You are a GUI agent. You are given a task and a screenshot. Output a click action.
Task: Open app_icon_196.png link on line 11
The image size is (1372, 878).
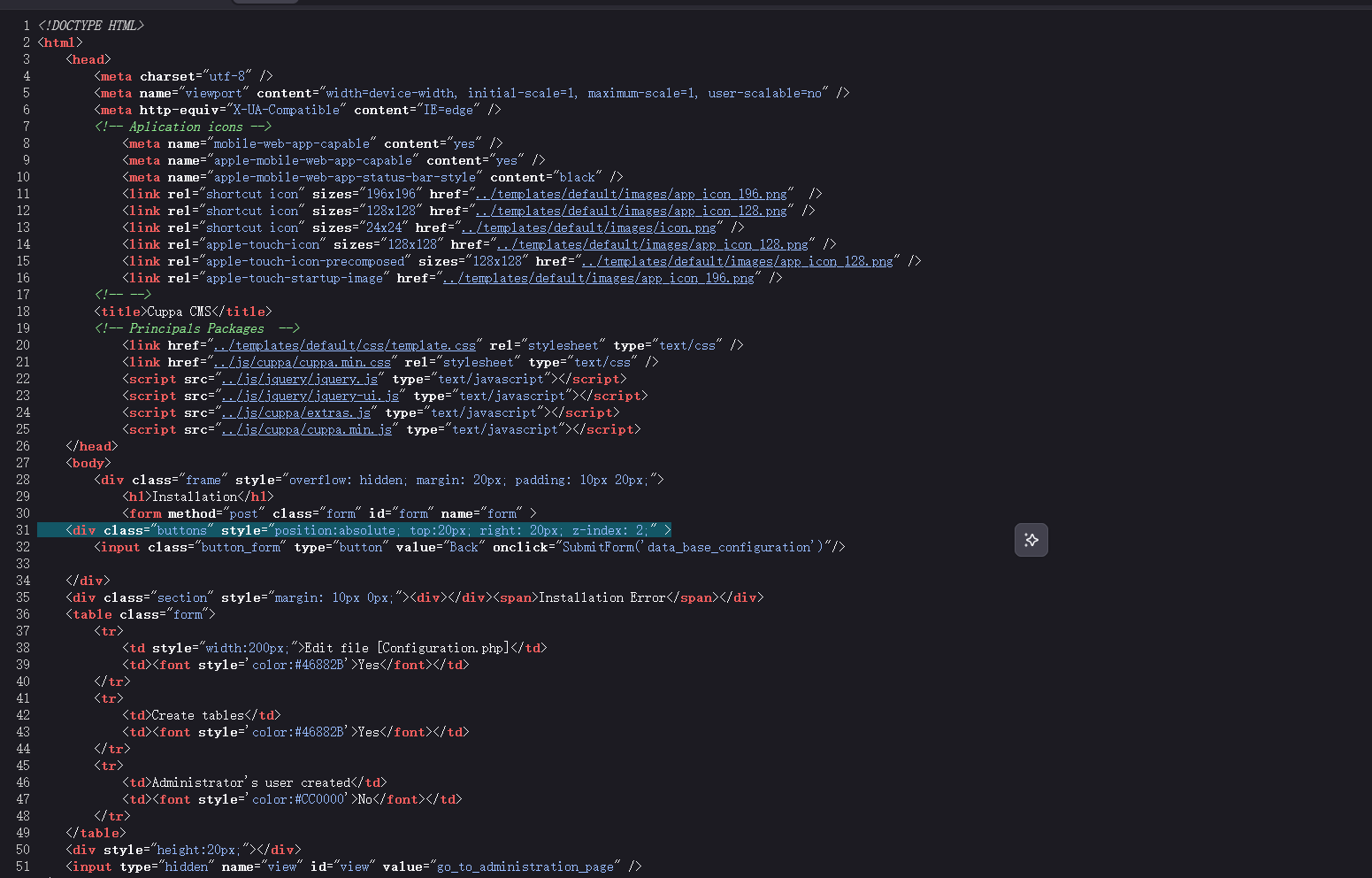pos(632,194)
